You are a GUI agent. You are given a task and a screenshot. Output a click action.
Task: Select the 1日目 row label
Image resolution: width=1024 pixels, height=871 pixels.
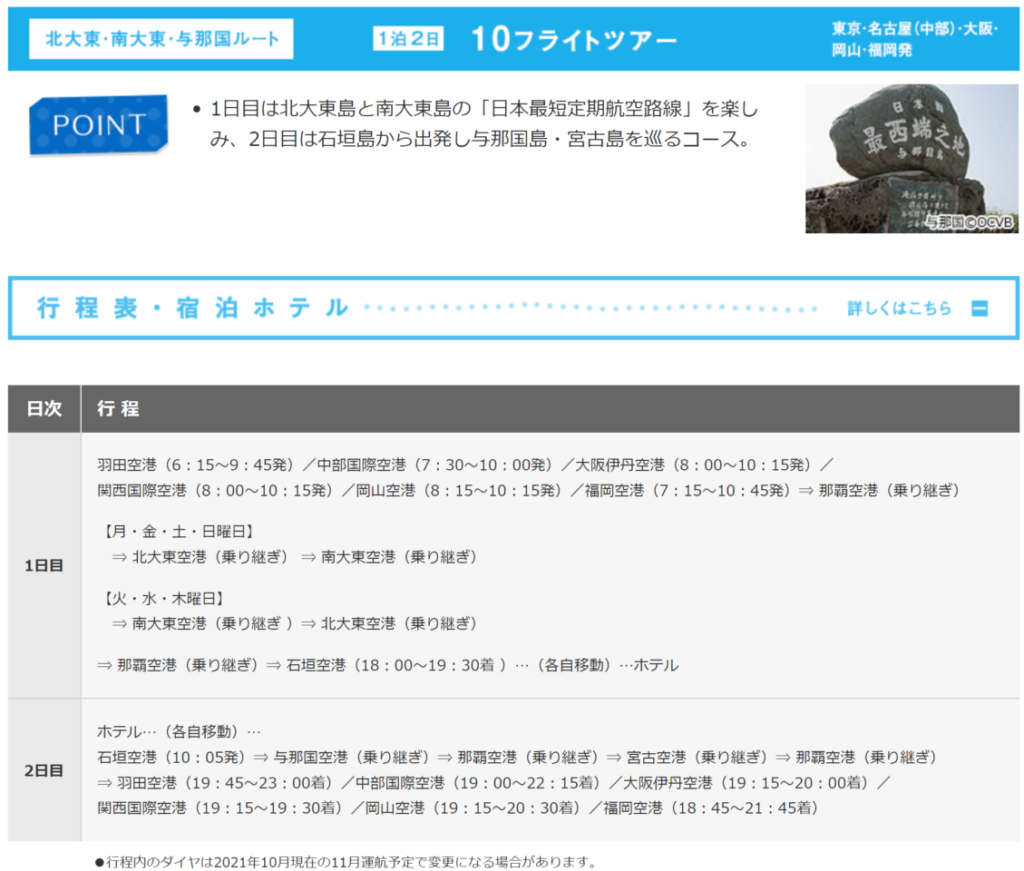44,565
